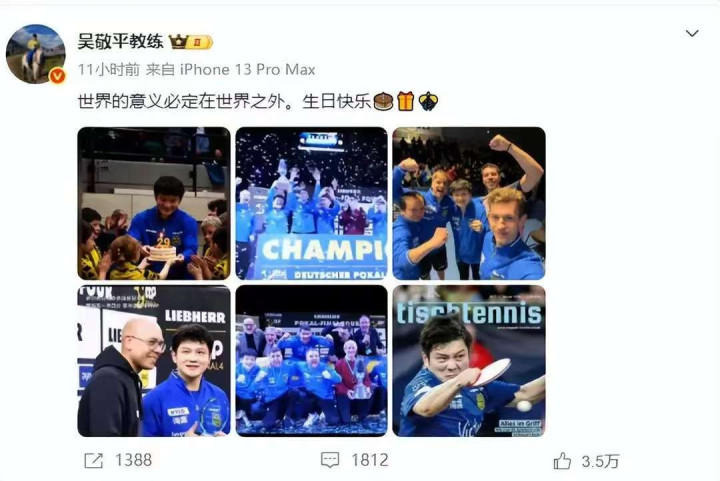The height and width of the screenshot is (481, 720).
Task: Open the Pokal group trophy photo
Action: pos(311,361)
